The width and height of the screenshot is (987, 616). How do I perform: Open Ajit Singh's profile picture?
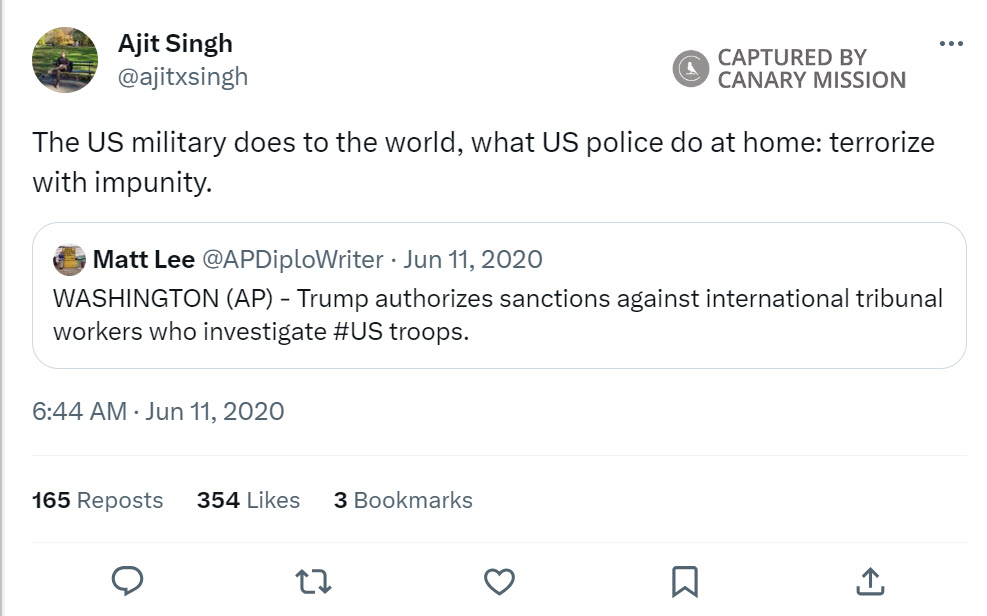[66, 60]
